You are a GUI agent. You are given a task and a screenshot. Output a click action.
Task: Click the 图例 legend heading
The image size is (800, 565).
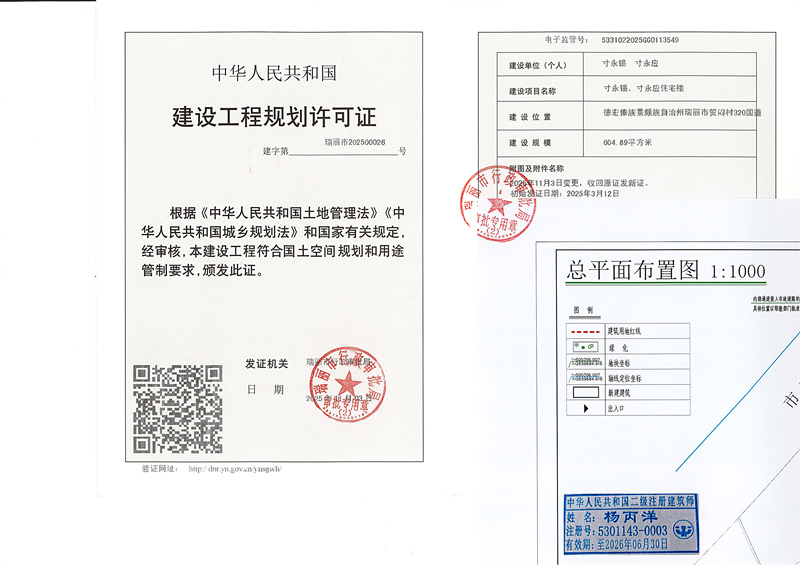pos(583,310)
